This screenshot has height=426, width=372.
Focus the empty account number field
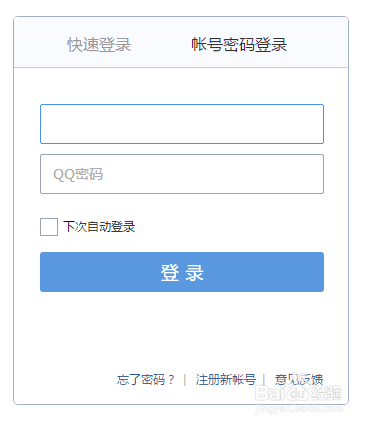[182, 124]
